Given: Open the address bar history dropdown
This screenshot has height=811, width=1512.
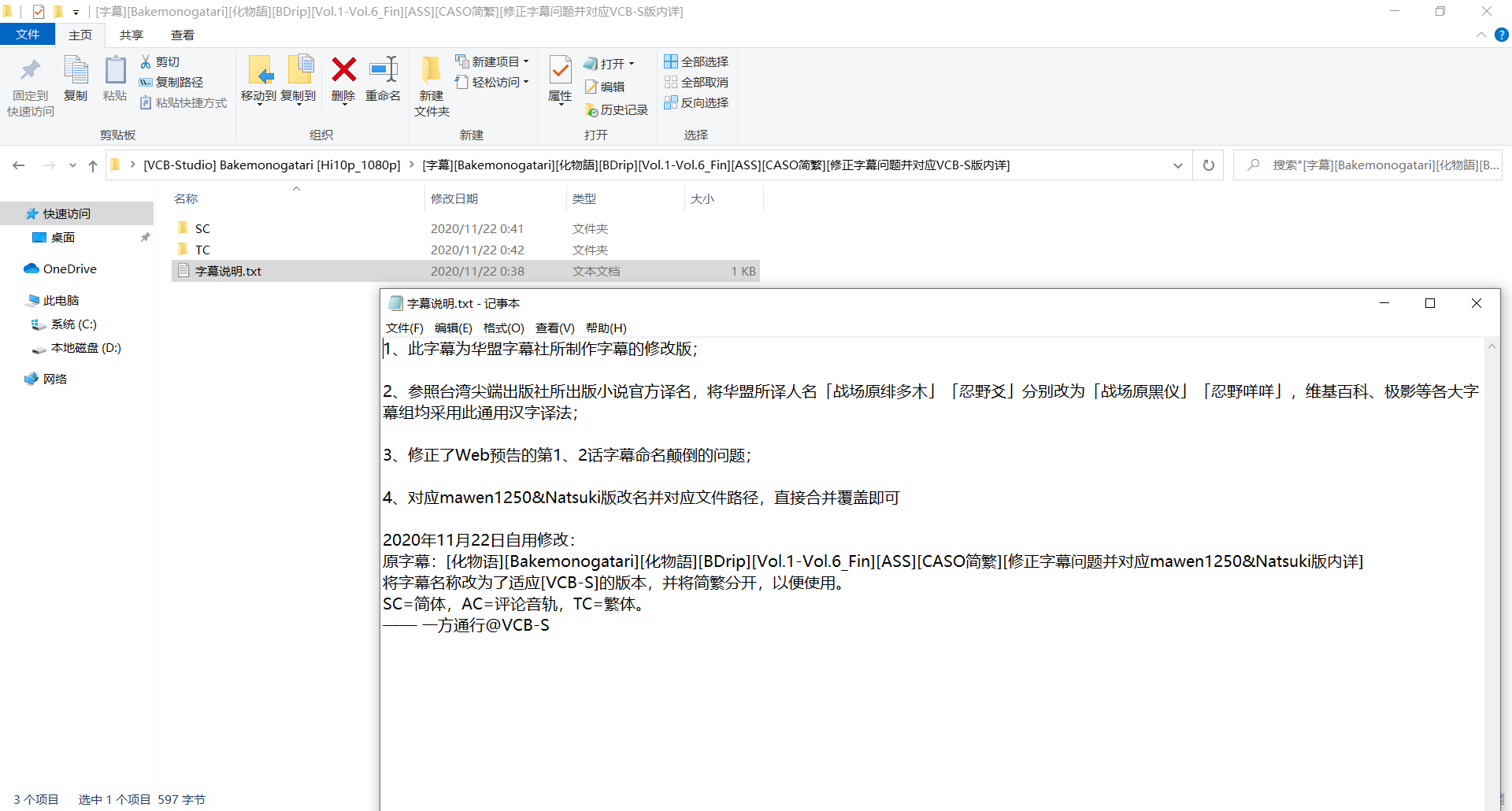Looking at the screenshot, I should (1178, 165).
